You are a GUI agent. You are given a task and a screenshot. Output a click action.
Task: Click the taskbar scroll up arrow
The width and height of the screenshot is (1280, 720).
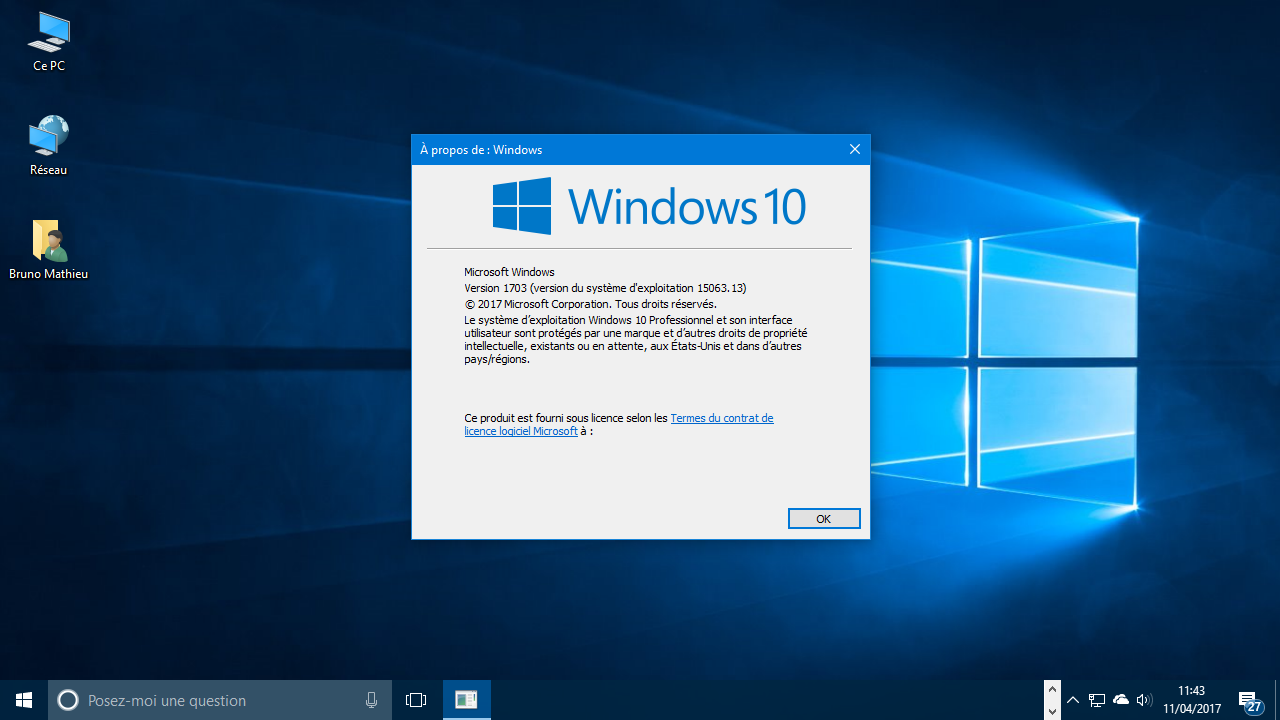point(1052,689)
